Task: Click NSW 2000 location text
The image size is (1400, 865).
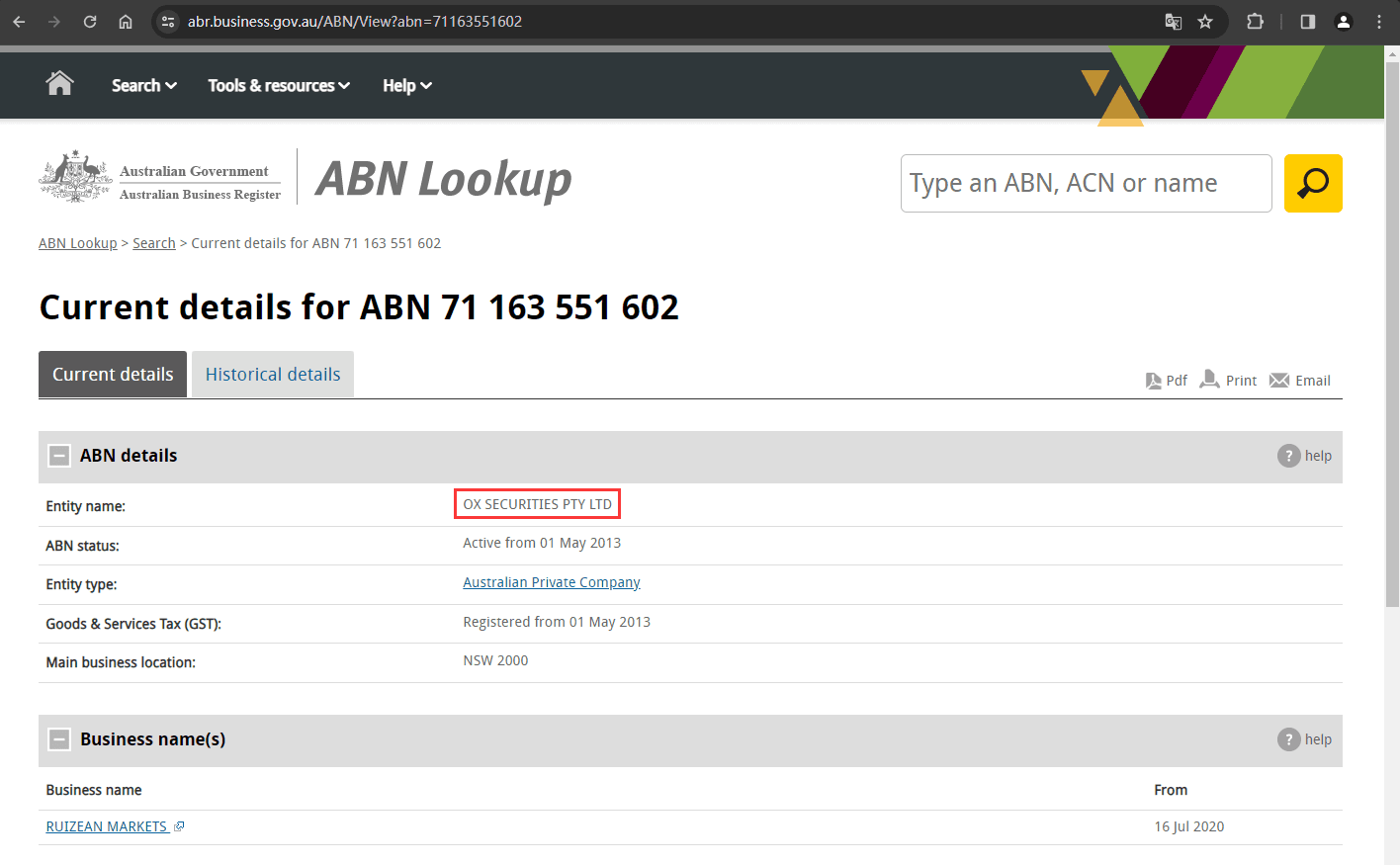Action: [x=495, y=660]
